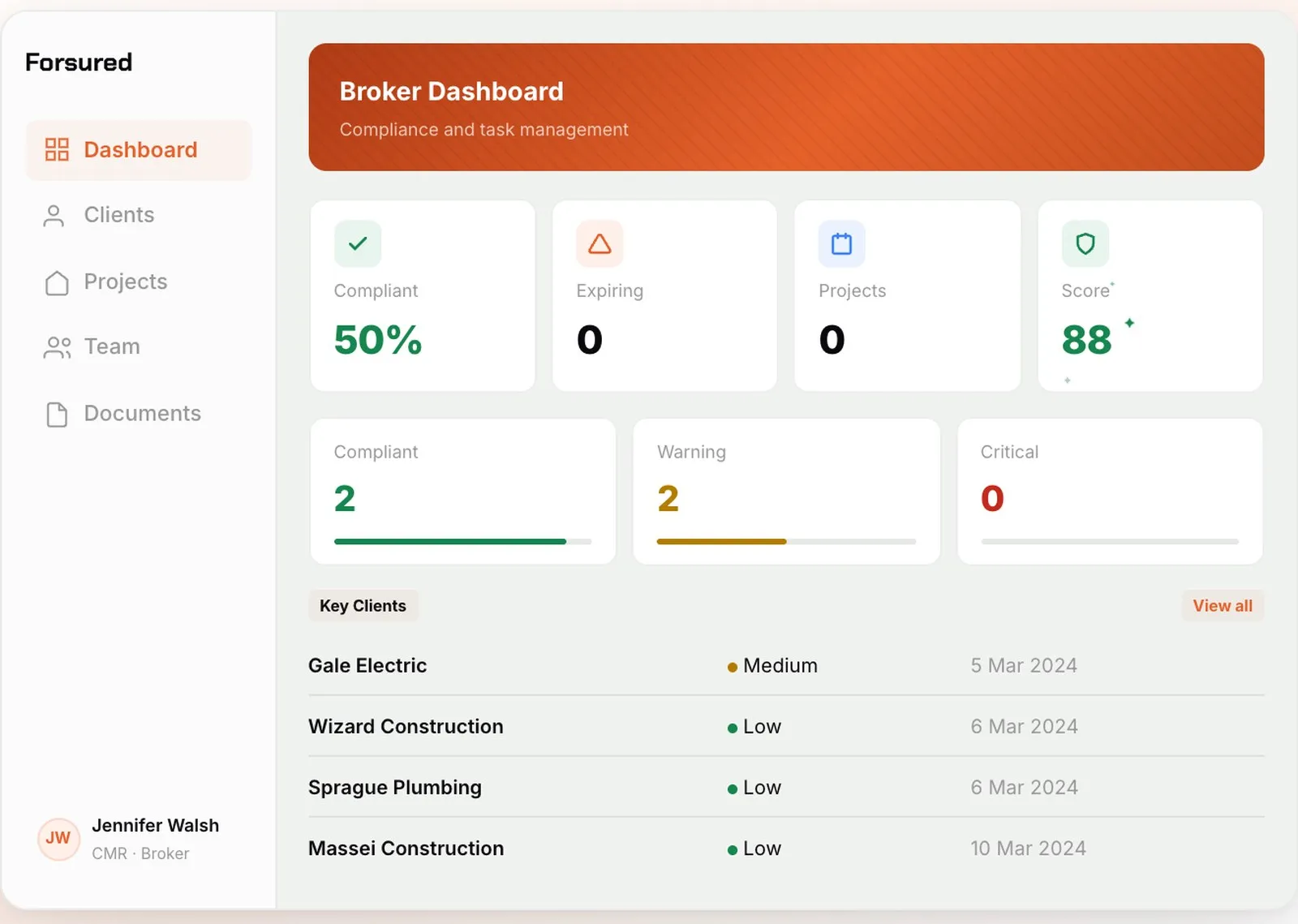The height and width of the screenshot is (924, 1298).
Task: Click the Jennifer Walsh profile name
Action: [x=155, y=825]
